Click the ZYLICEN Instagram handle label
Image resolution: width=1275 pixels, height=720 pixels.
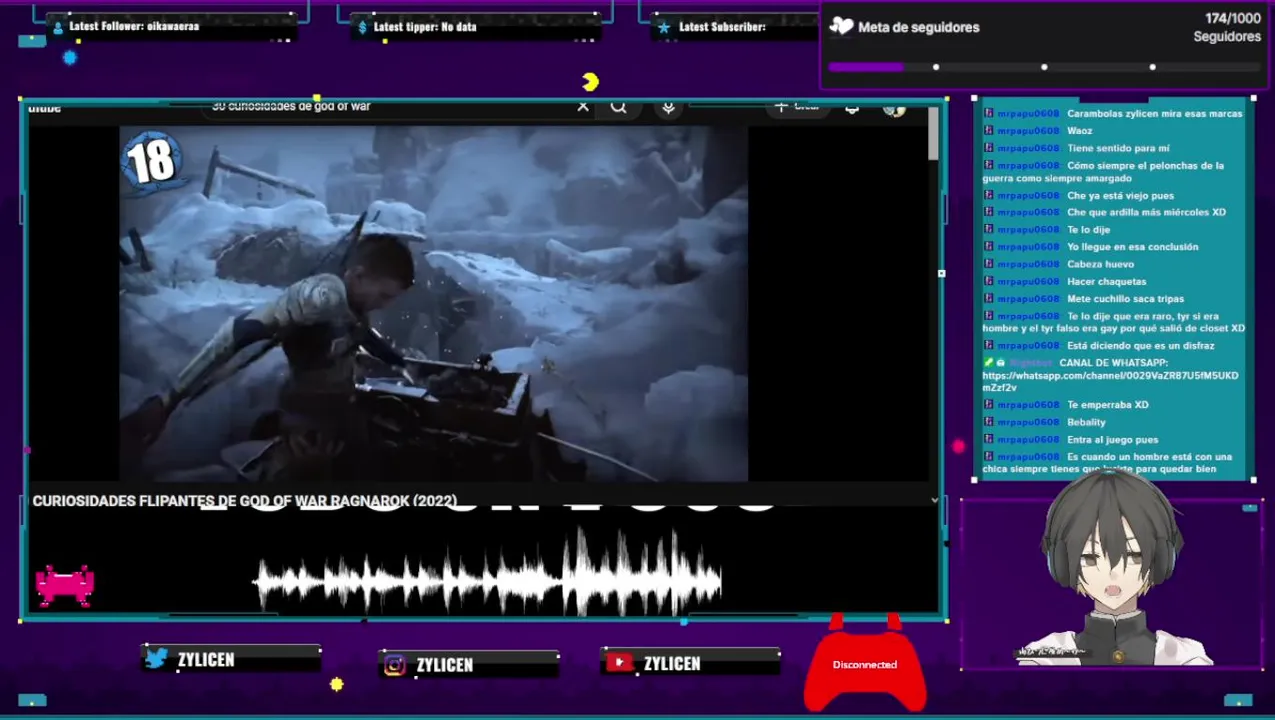445,665
